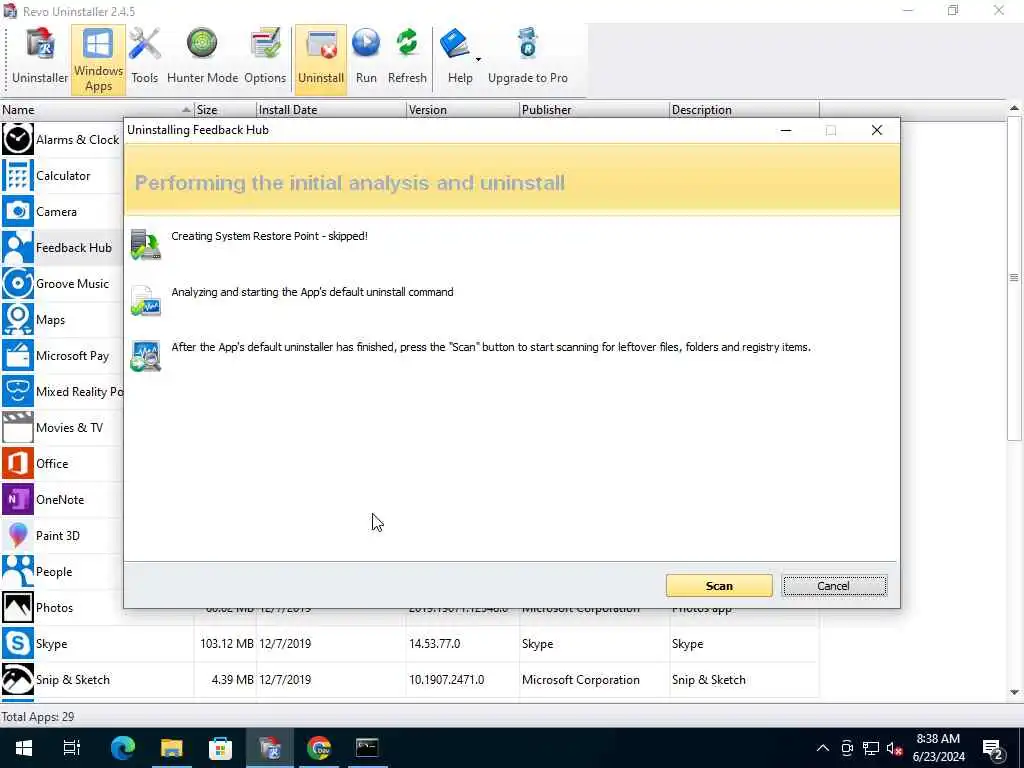Click Skype size cell 103.12 MB
1024x768 pixels.
[227, 643]
